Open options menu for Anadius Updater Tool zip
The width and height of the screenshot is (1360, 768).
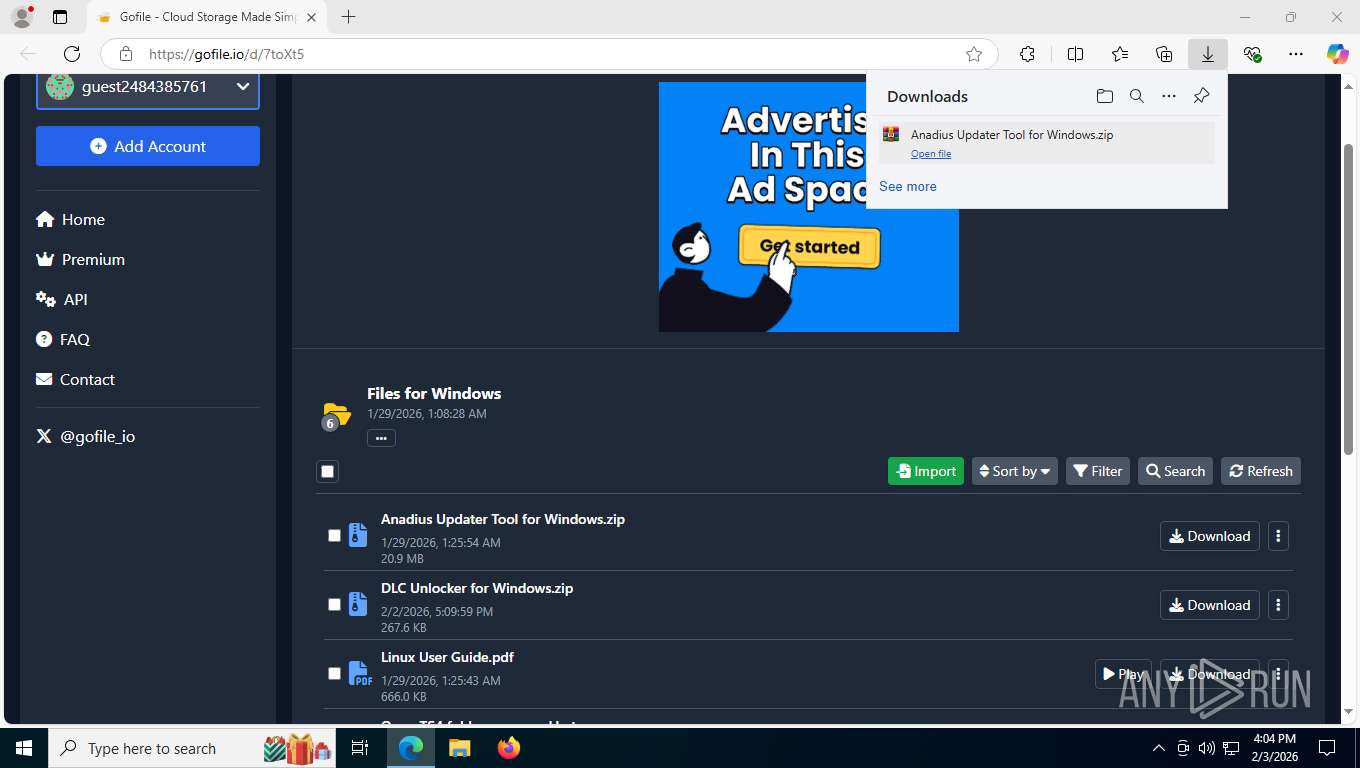[x=1278, y=536]
